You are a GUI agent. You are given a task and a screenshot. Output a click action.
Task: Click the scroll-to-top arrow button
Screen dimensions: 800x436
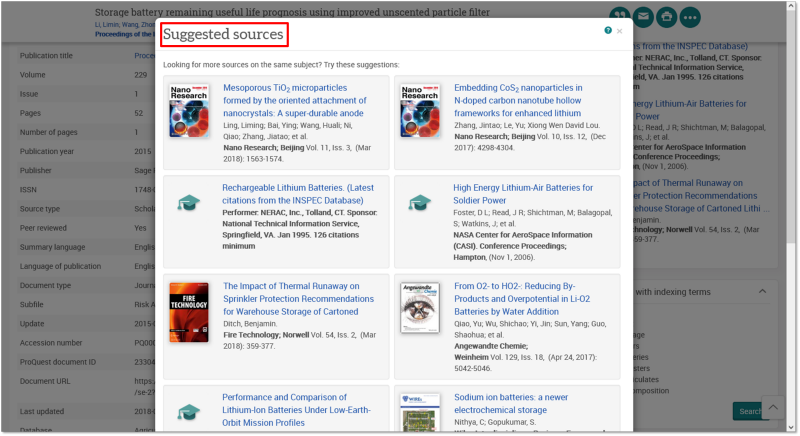[773, 410]
